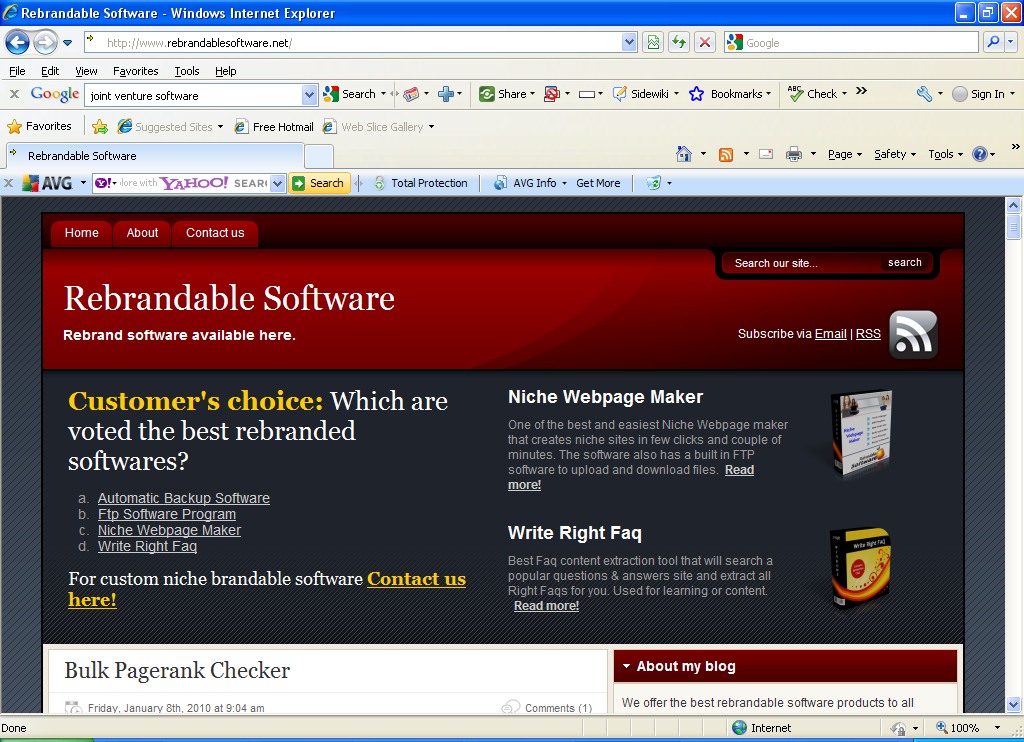This screenshot has height=742, width=1024.
Task: Click the Add to Favorites Bar icon
Action: pos(100,127)
